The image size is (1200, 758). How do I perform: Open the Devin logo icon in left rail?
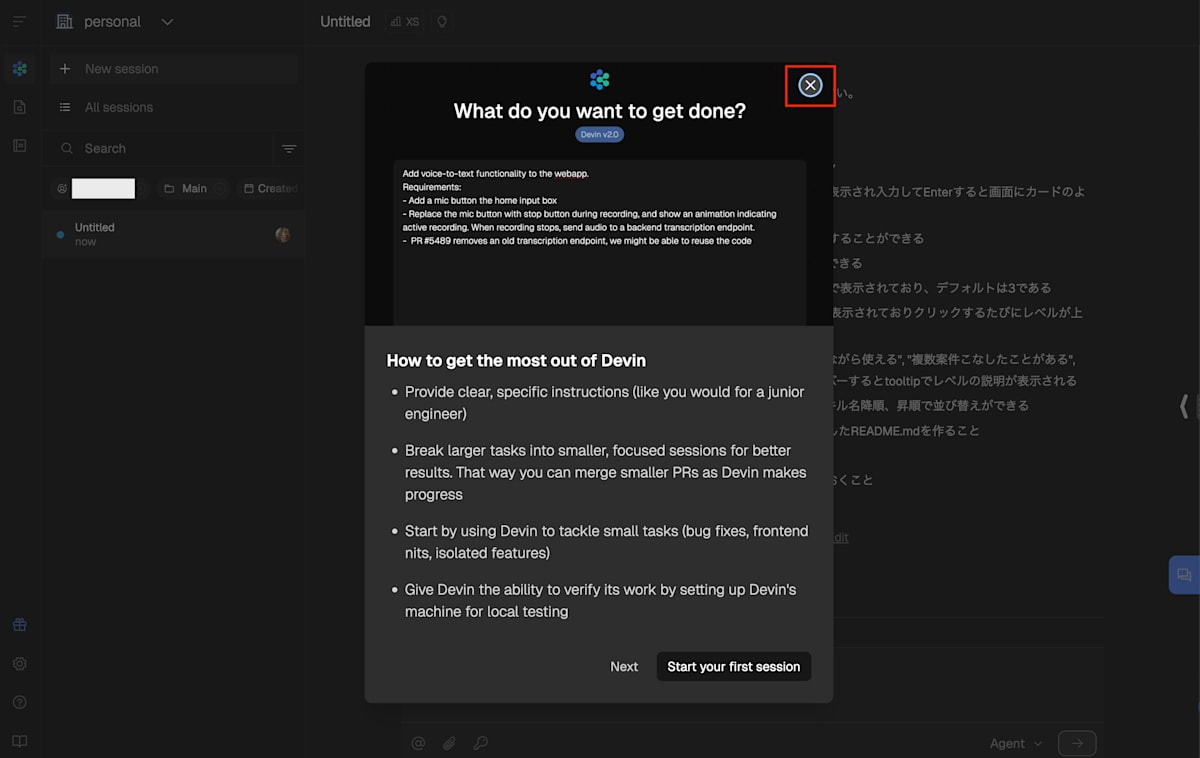click(20, 69)
